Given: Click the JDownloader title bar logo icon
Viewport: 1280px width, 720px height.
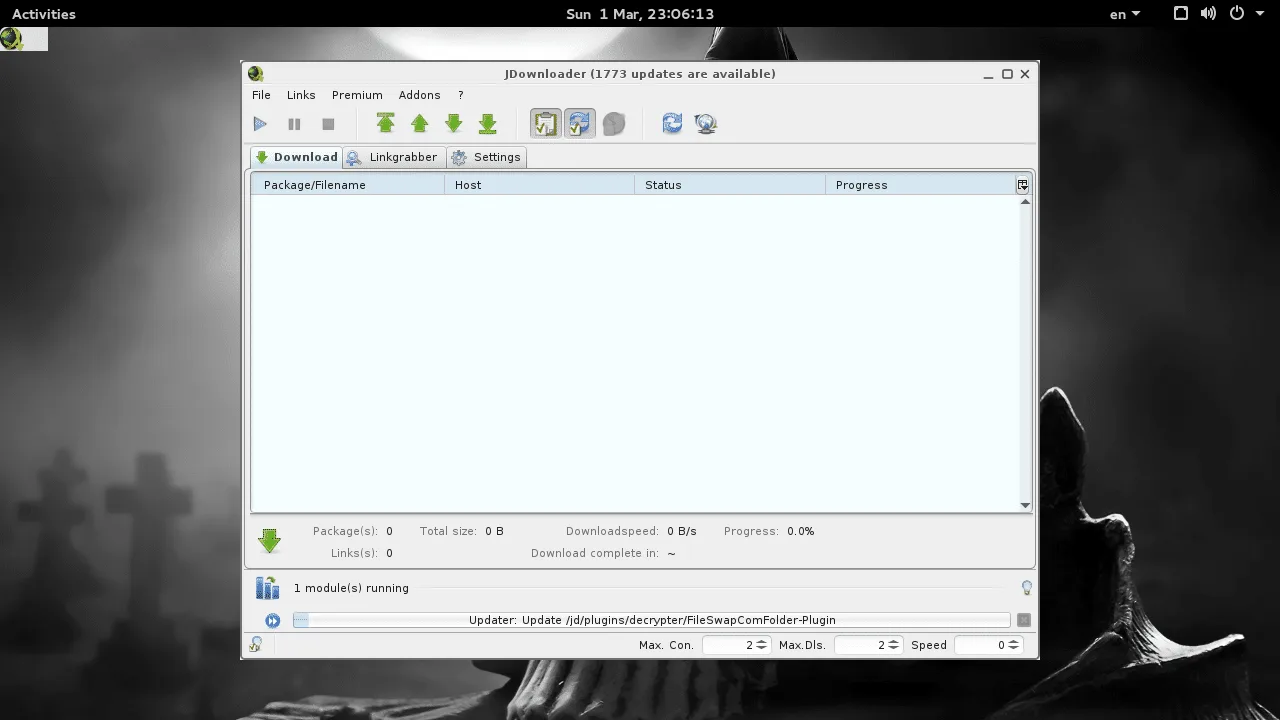Looking at the screenshot, I should tap(256, 73).
